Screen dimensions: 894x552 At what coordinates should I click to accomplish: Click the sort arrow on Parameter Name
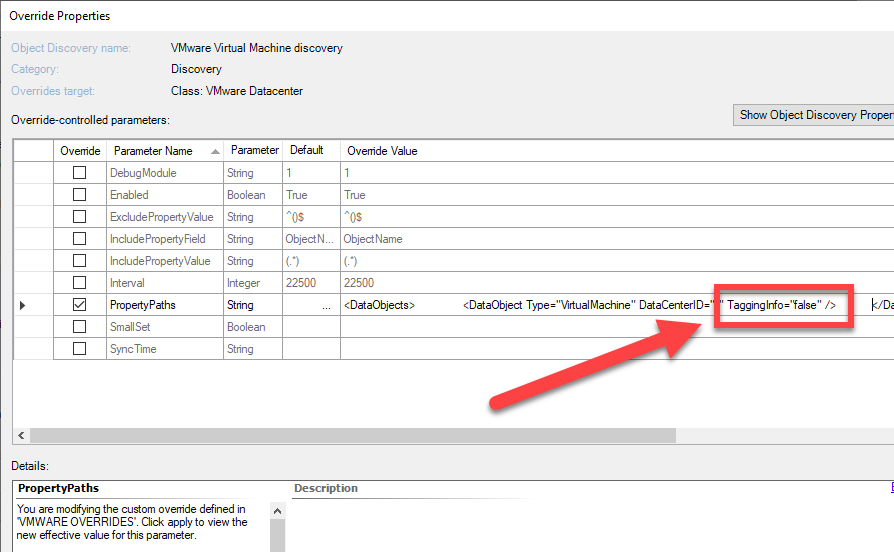pos(215,151)
